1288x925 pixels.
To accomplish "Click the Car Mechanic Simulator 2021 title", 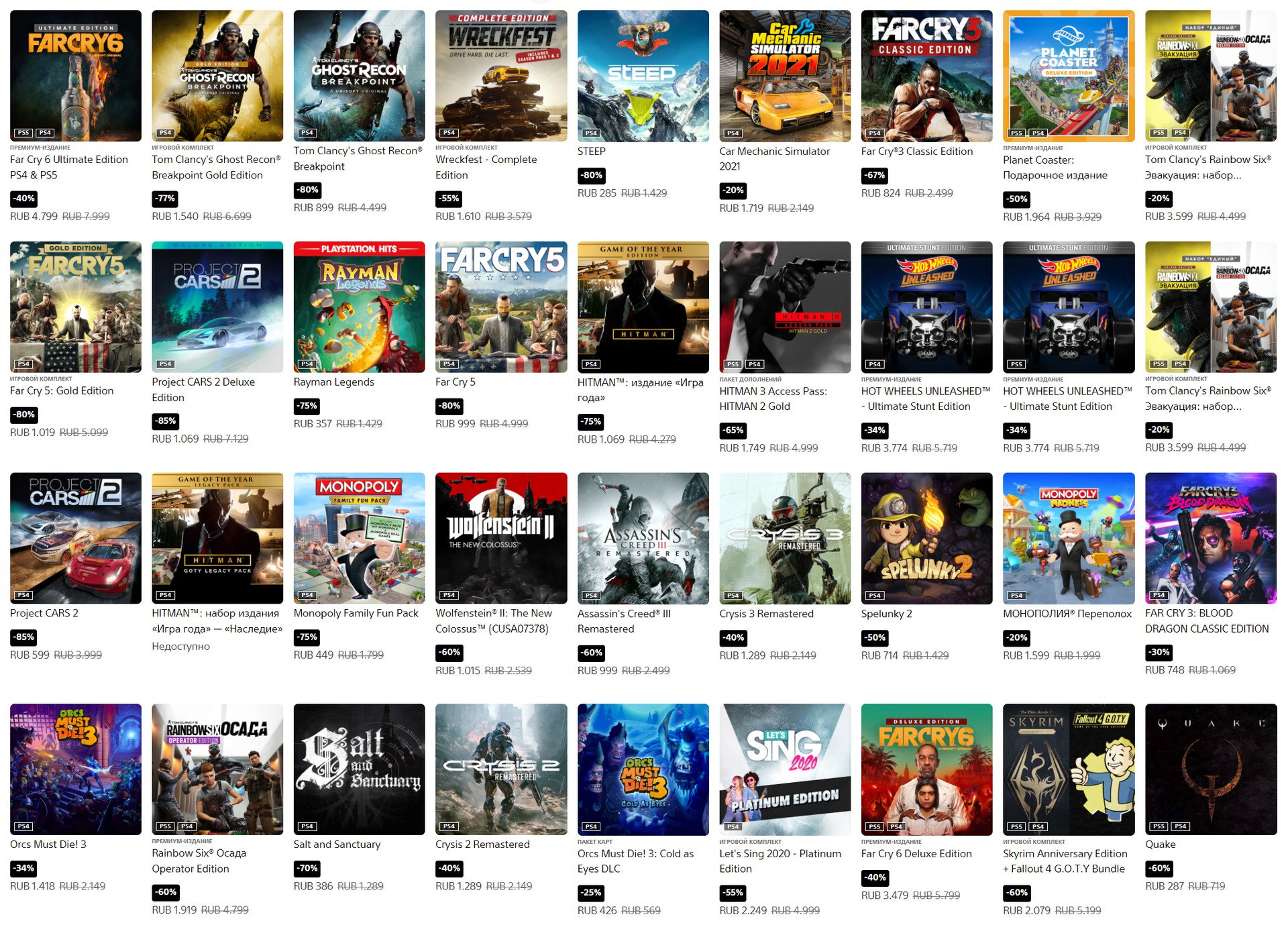I will tap(774, 159).
